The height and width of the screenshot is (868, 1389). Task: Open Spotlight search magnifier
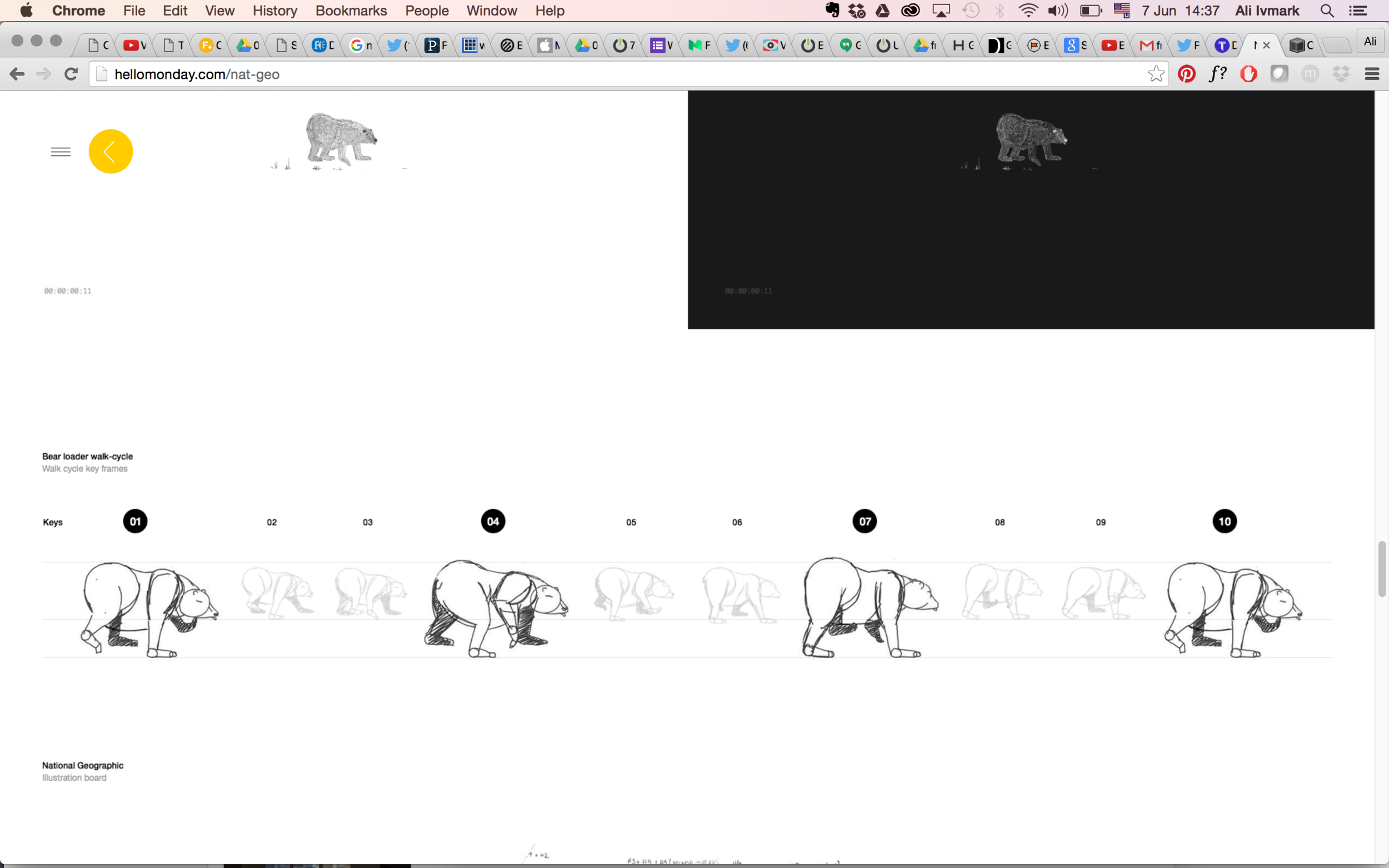1327,11
